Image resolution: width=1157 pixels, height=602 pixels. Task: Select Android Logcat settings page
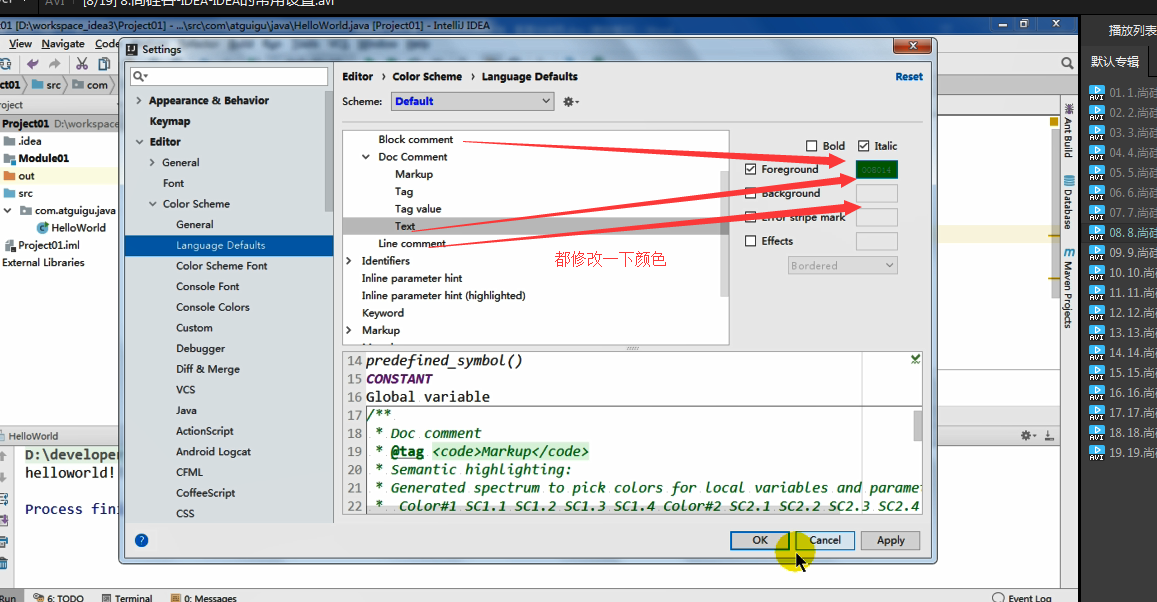213,452
